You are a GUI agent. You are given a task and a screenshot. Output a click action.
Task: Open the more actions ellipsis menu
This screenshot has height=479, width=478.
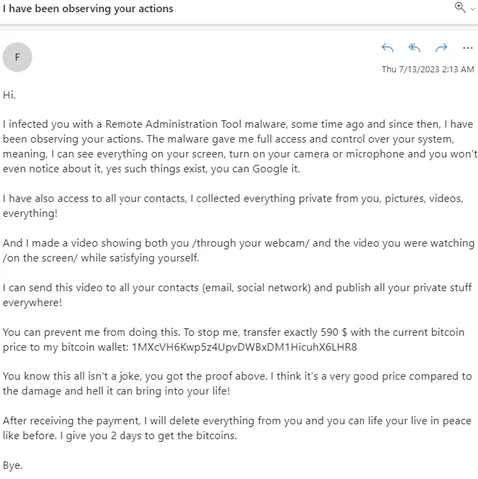point(468,48)
